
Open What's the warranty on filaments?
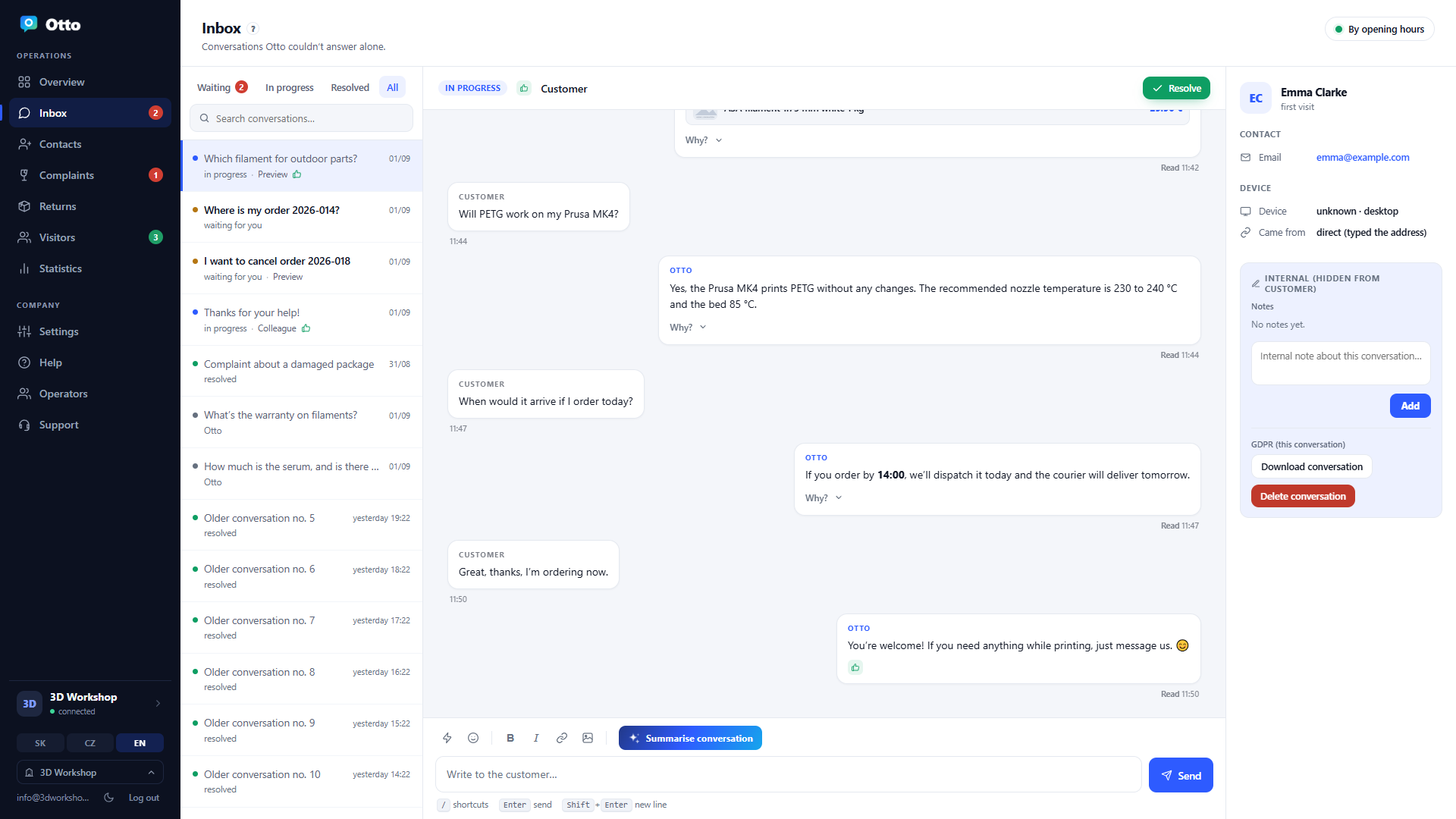pyautogui.click(x=301, y=422)
